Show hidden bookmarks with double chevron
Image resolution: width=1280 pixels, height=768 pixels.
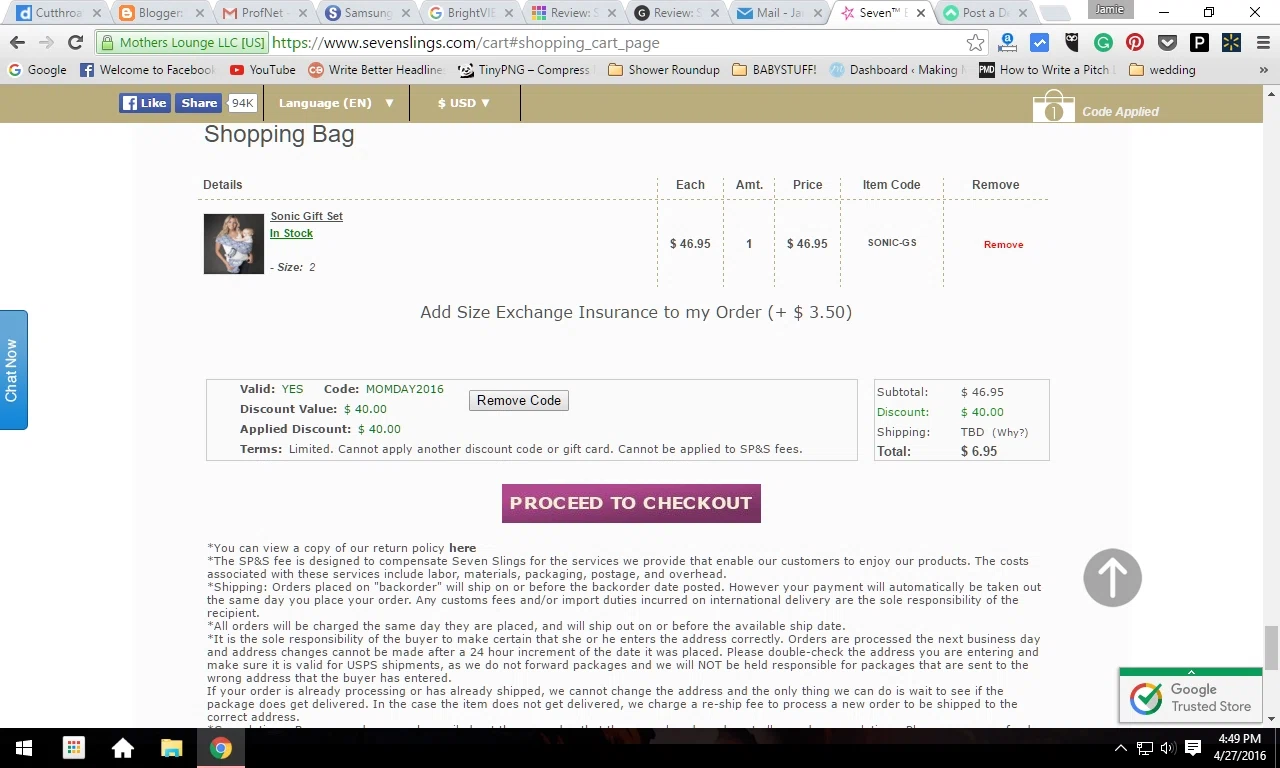click(1264, 70)
